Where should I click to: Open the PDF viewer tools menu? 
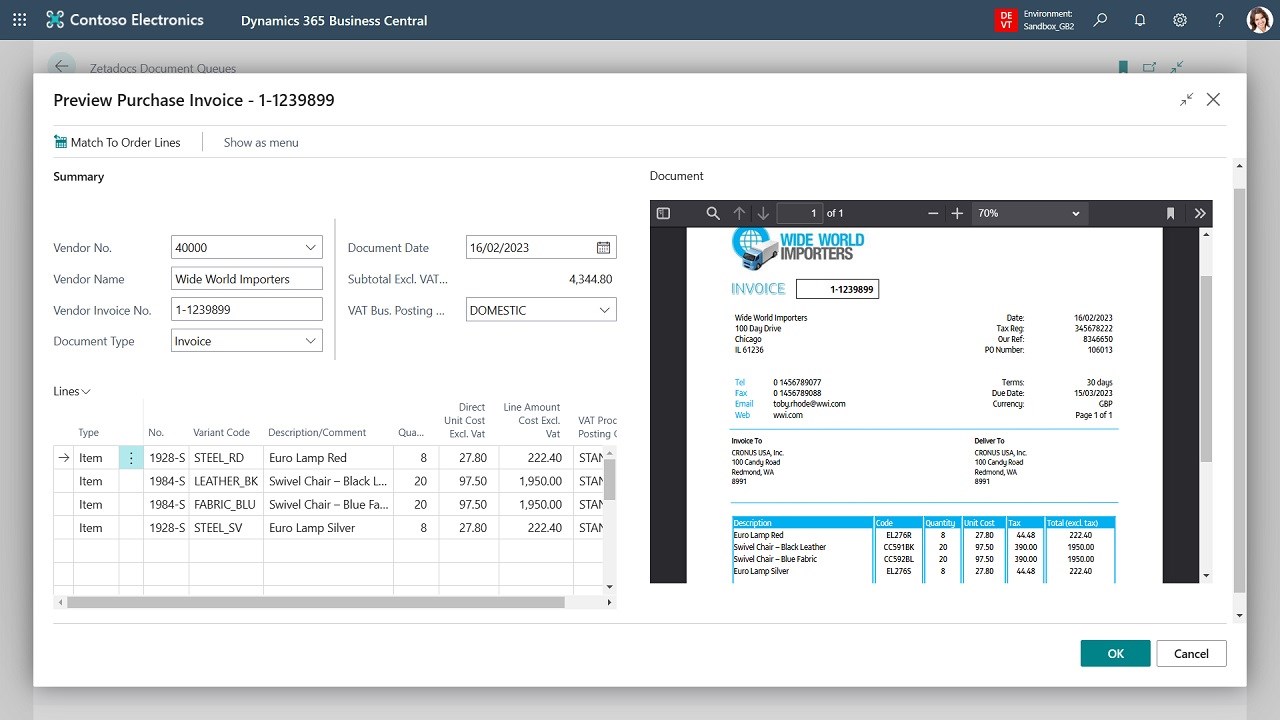point(1200,213)
